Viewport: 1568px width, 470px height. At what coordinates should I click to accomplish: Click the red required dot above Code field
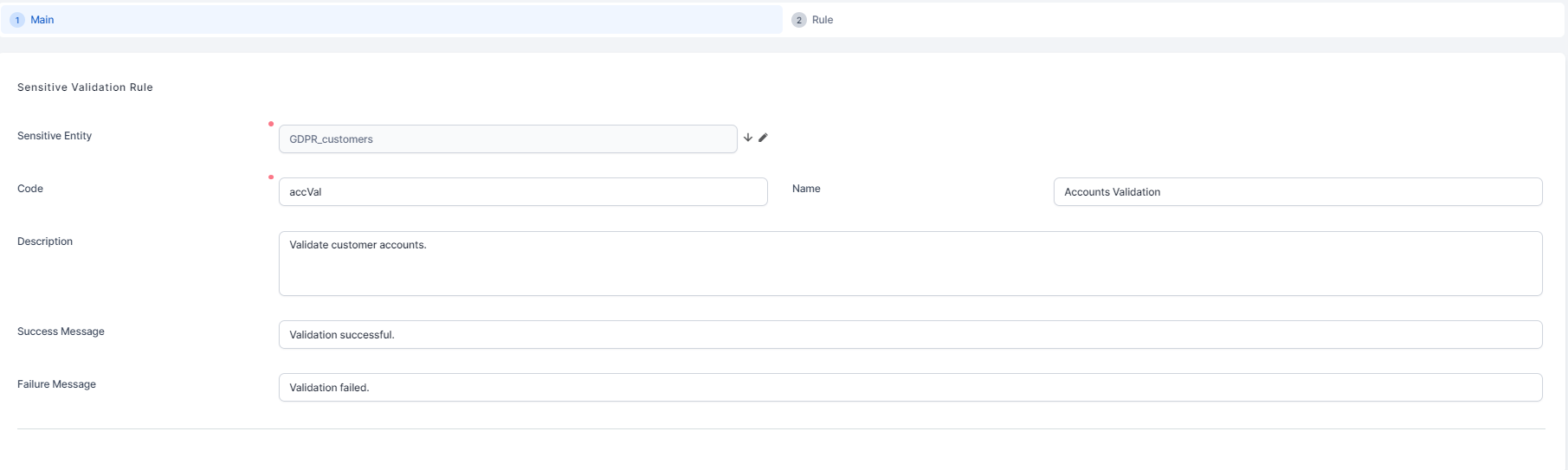coord(271,177)
